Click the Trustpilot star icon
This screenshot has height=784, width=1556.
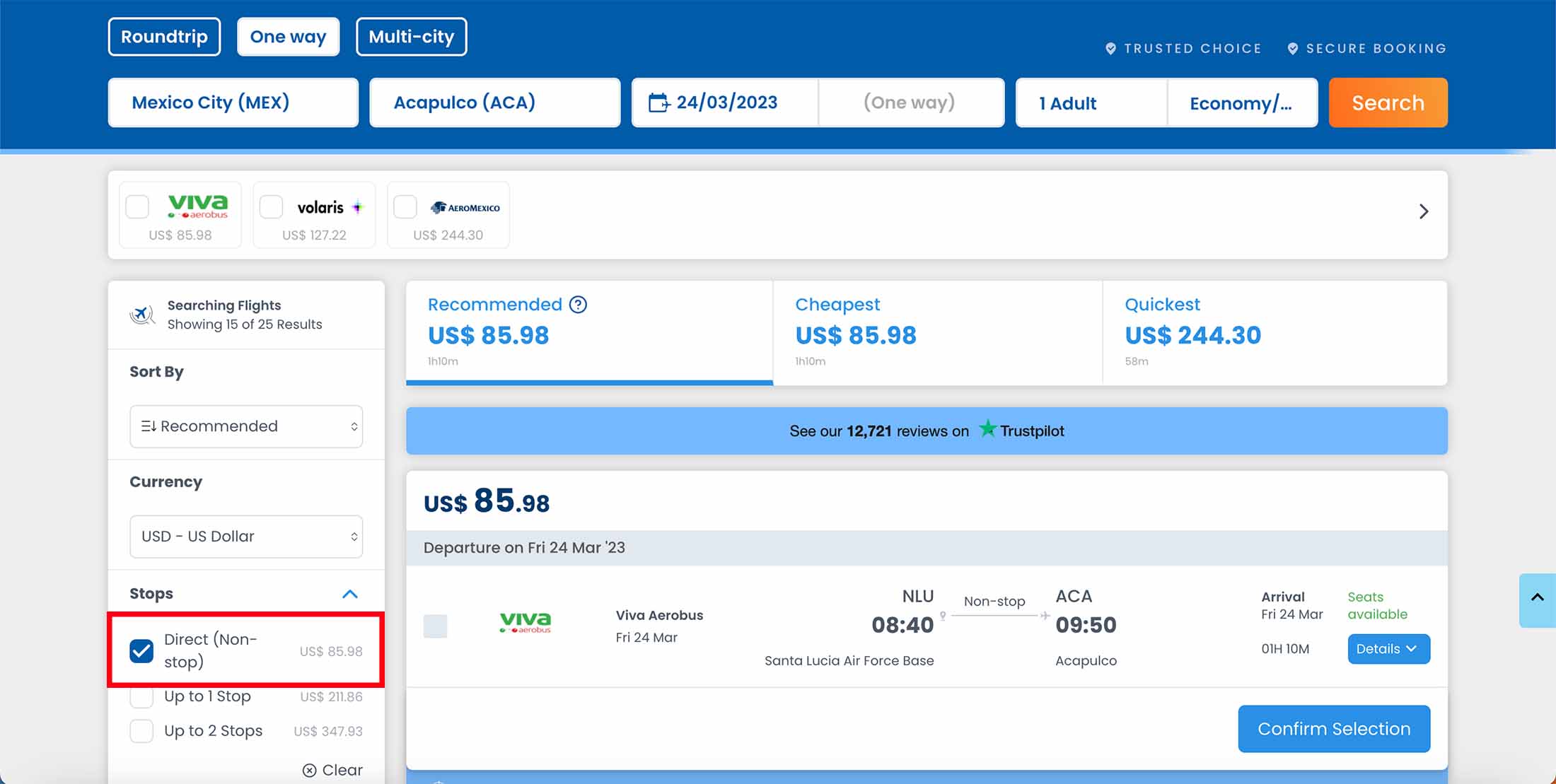tap(988, 429)
